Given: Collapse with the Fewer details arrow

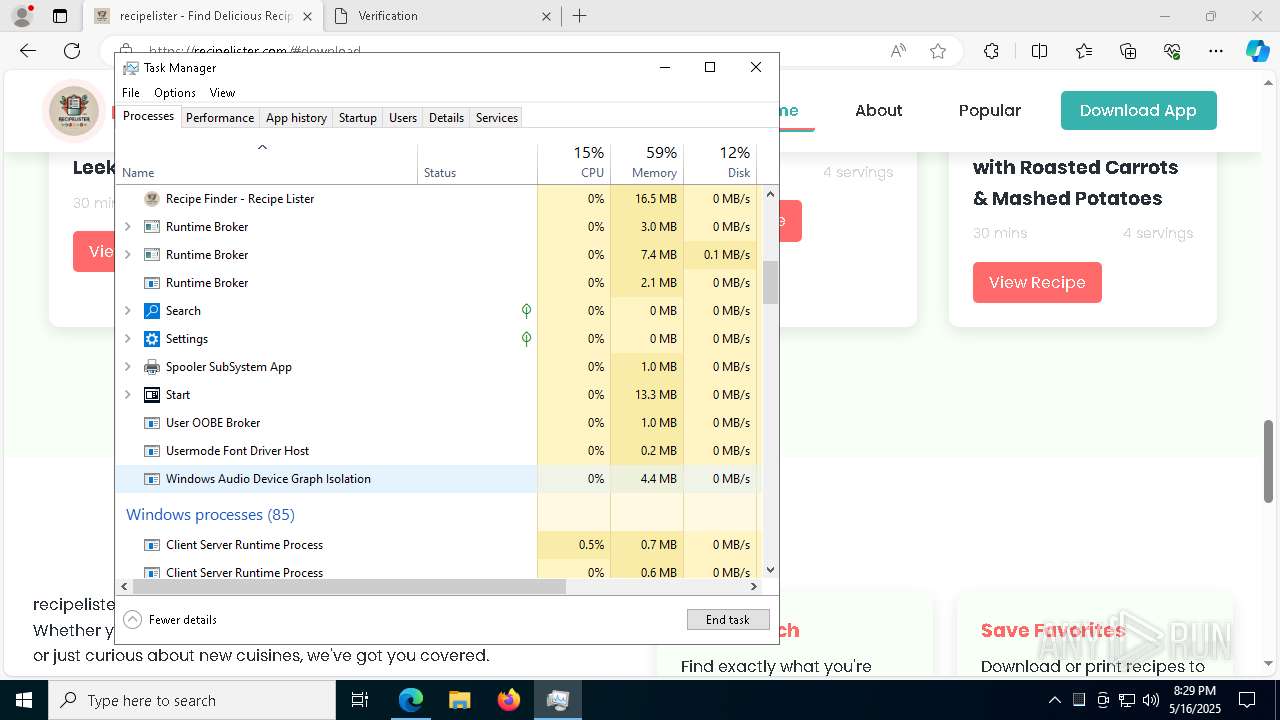Looking at the screenshot, I should [x=132, y=619].
